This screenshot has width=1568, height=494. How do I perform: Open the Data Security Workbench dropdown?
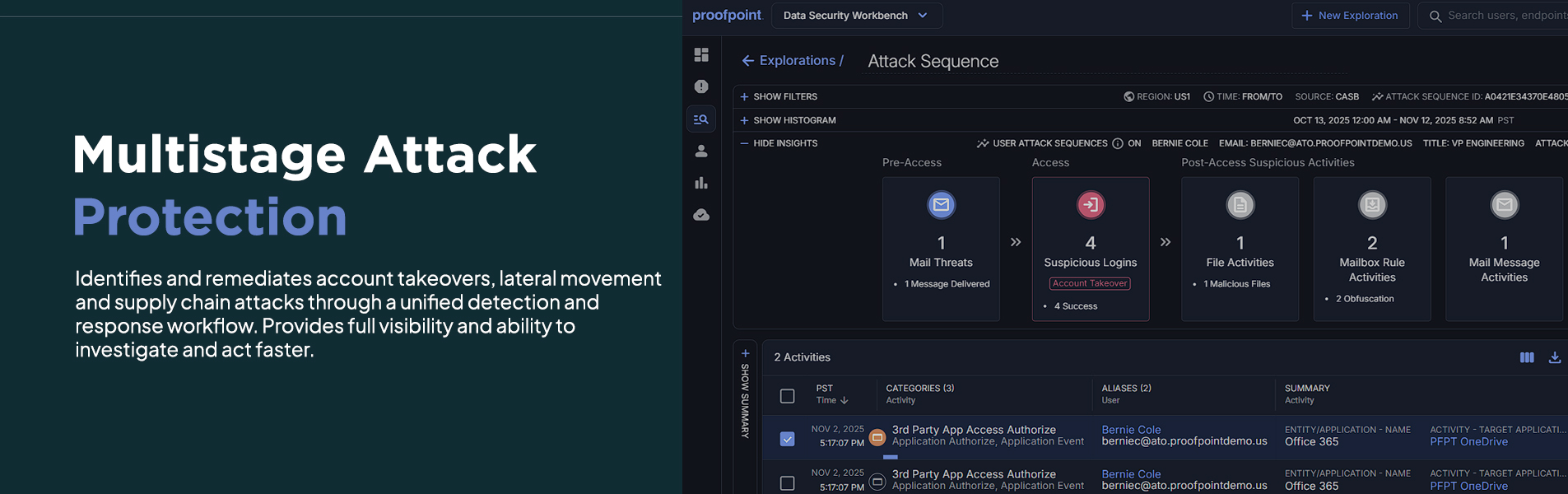coord(857,16)
